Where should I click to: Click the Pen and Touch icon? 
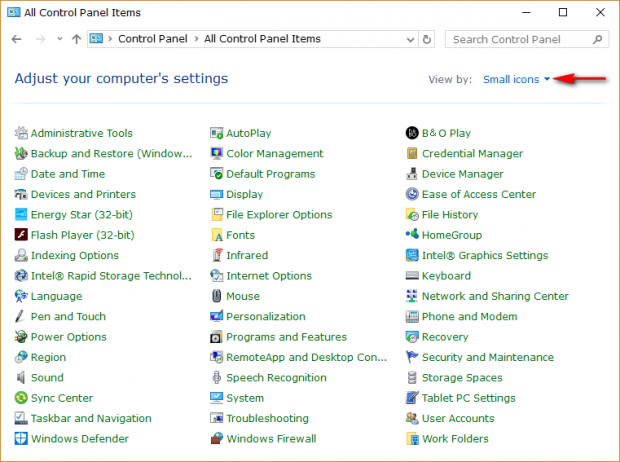pyautogui.click(x=21, y=316)
